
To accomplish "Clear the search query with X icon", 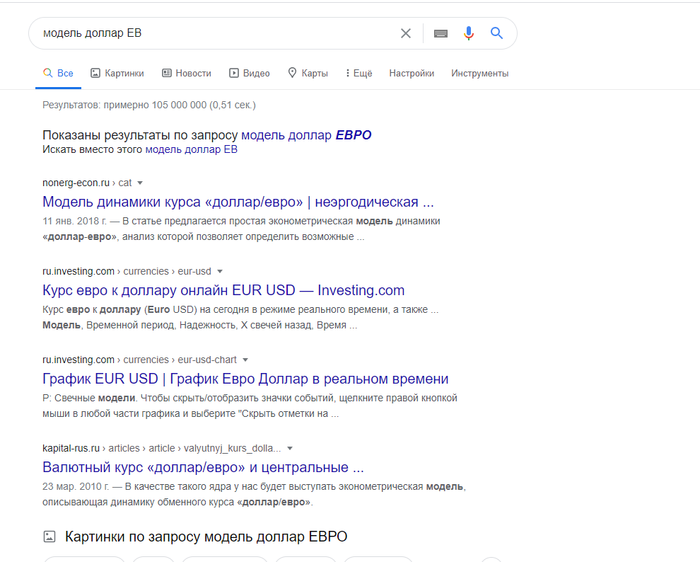I will (x=405, y=33).
